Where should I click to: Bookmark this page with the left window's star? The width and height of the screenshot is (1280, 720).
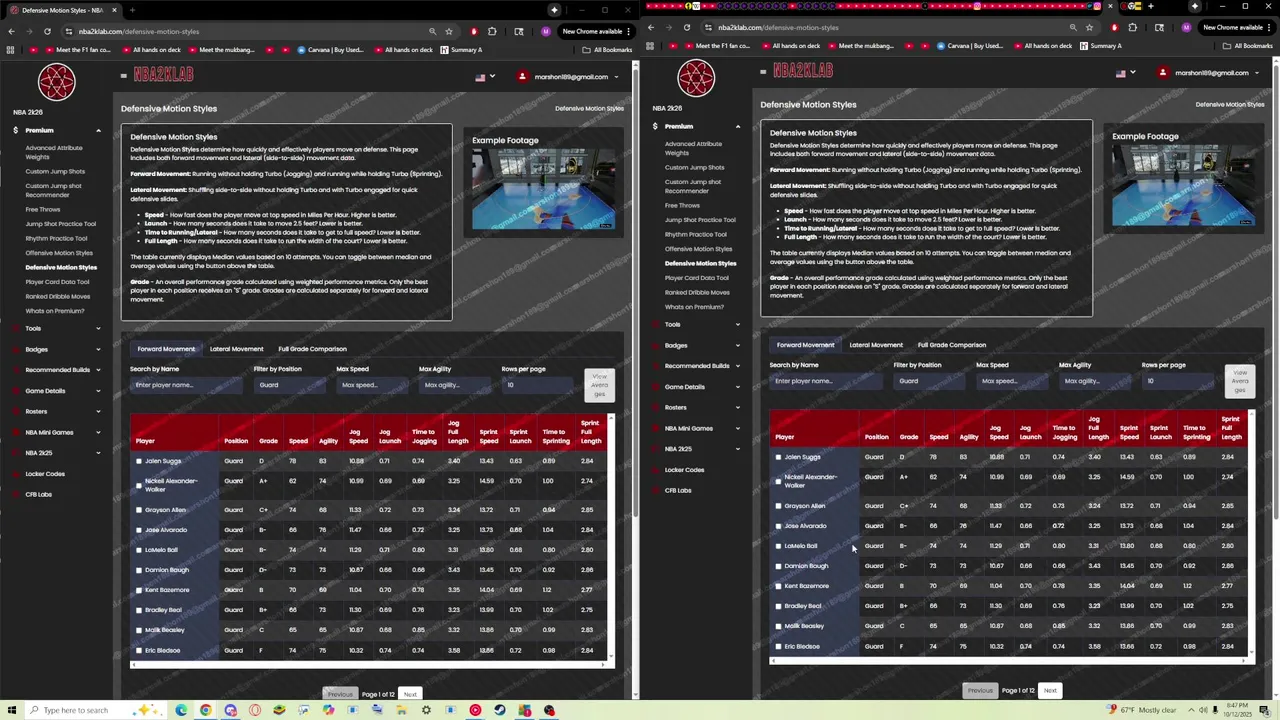pyautogui.click(x=449, y=31)
